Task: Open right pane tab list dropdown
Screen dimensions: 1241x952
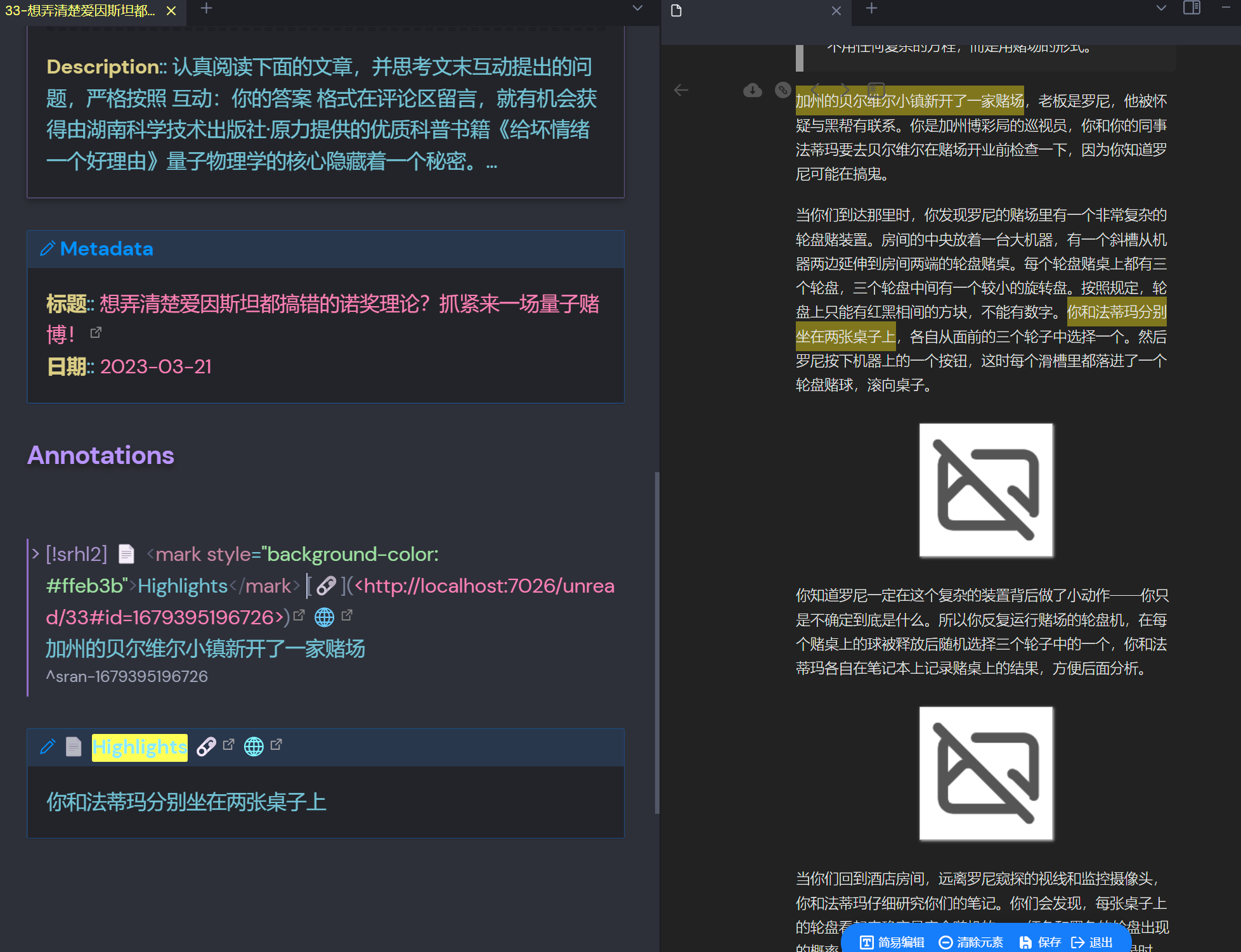Action: point(1161,8)
